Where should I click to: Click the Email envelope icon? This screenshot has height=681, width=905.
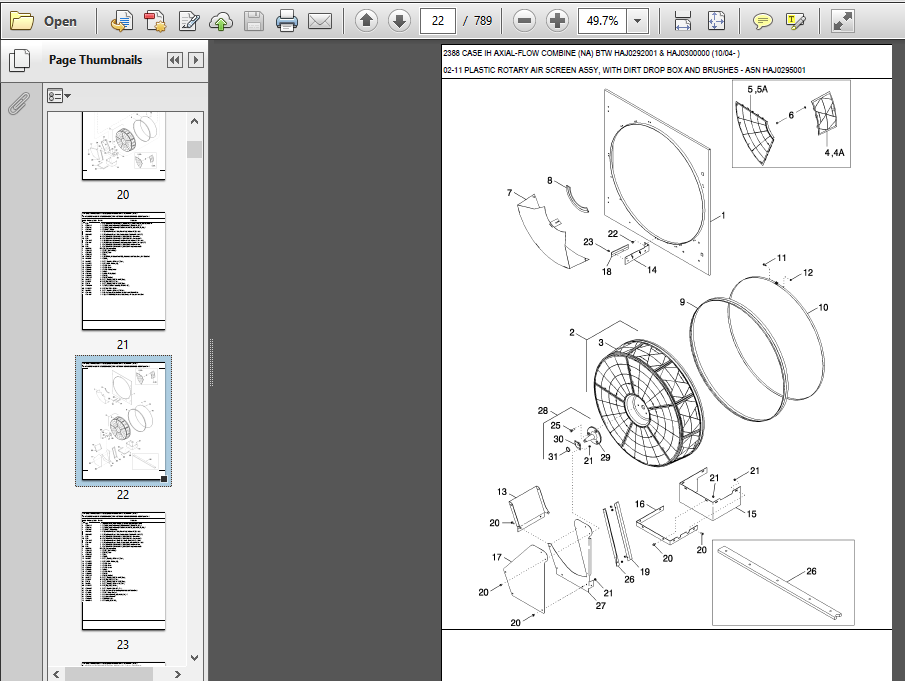[x=320, y=21]
